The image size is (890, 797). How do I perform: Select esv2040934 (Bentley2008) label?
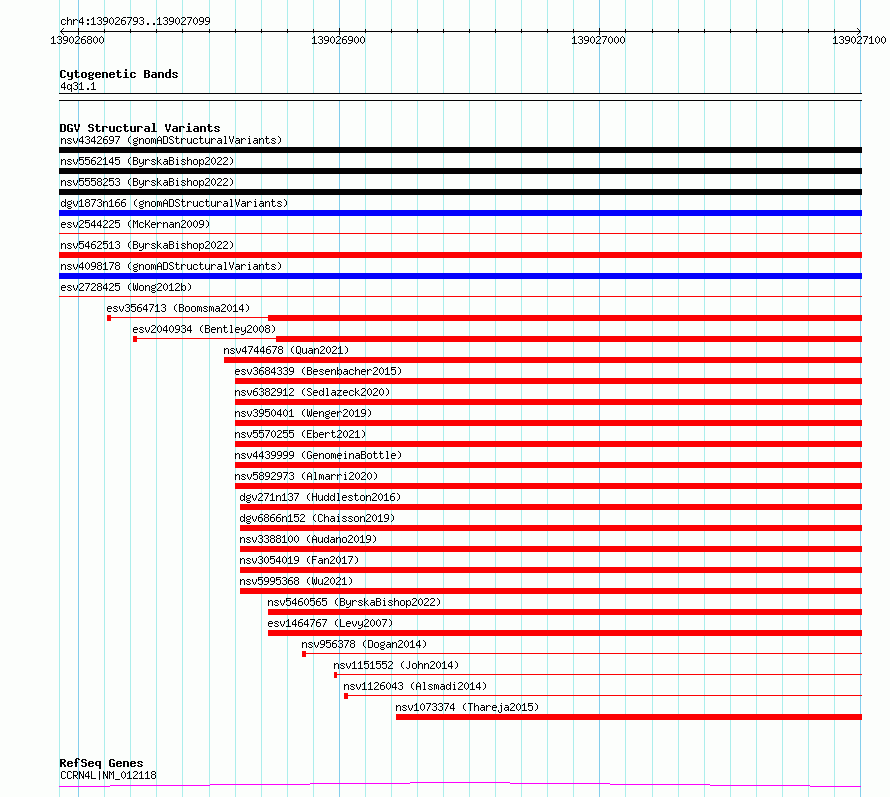204,329
